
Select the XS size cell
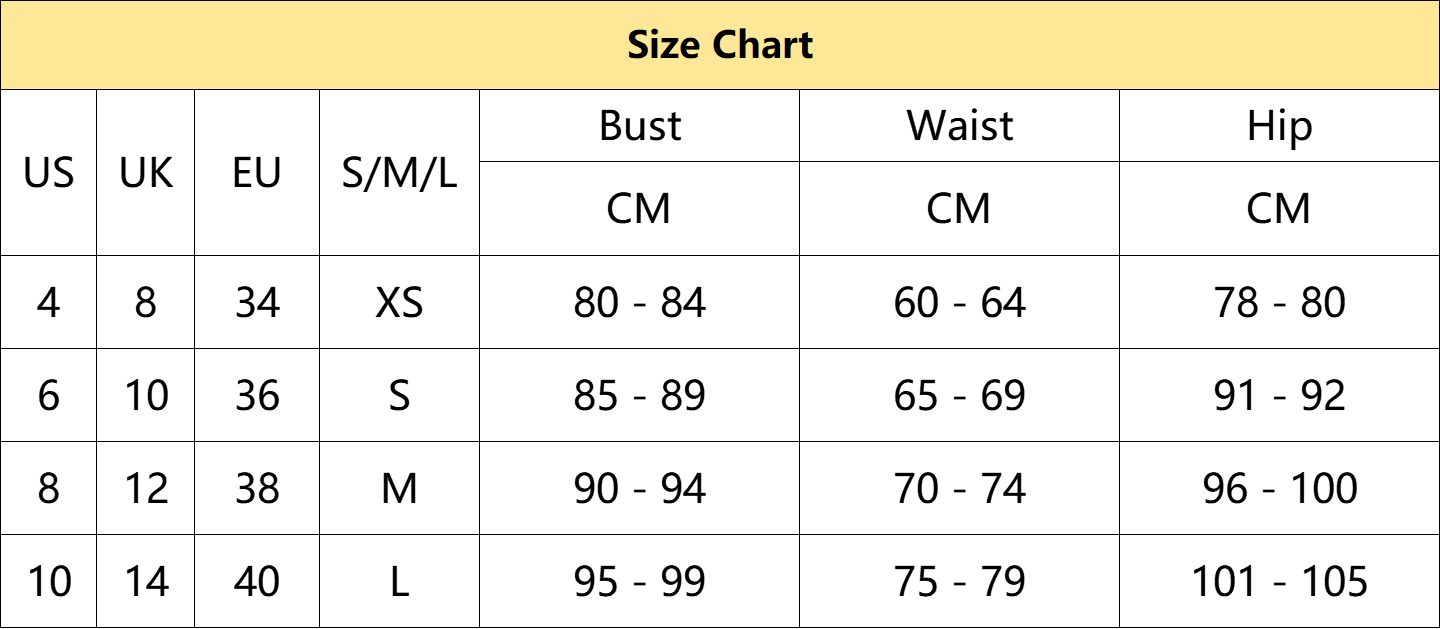tap(399, 302)
